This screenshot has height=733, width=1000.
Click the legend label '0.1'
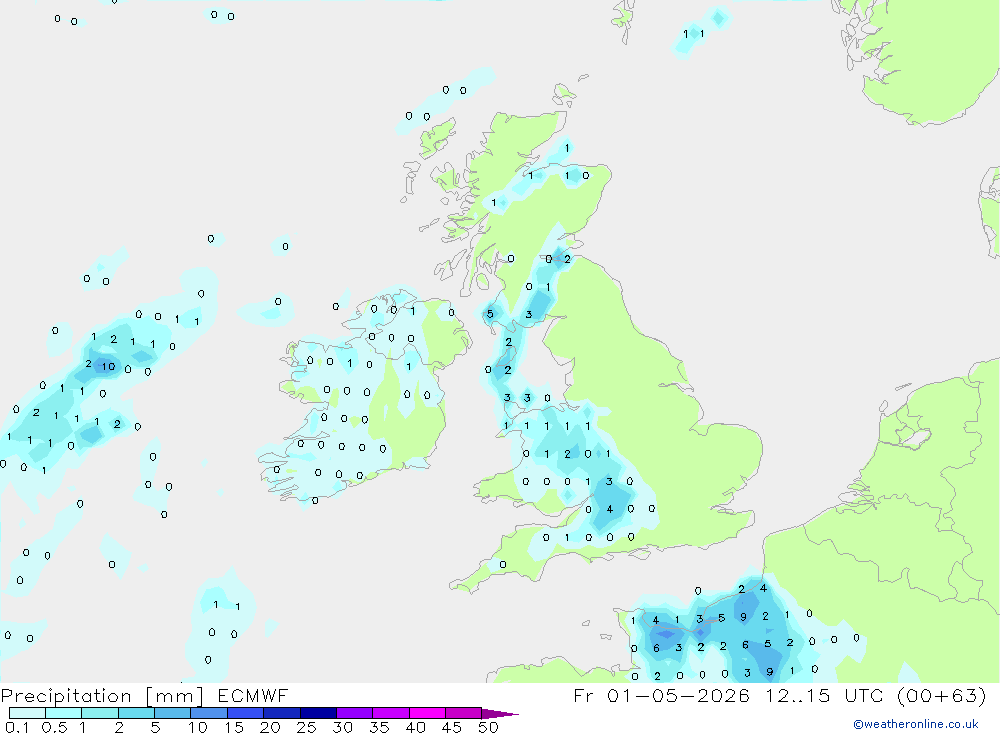(17, 727)
